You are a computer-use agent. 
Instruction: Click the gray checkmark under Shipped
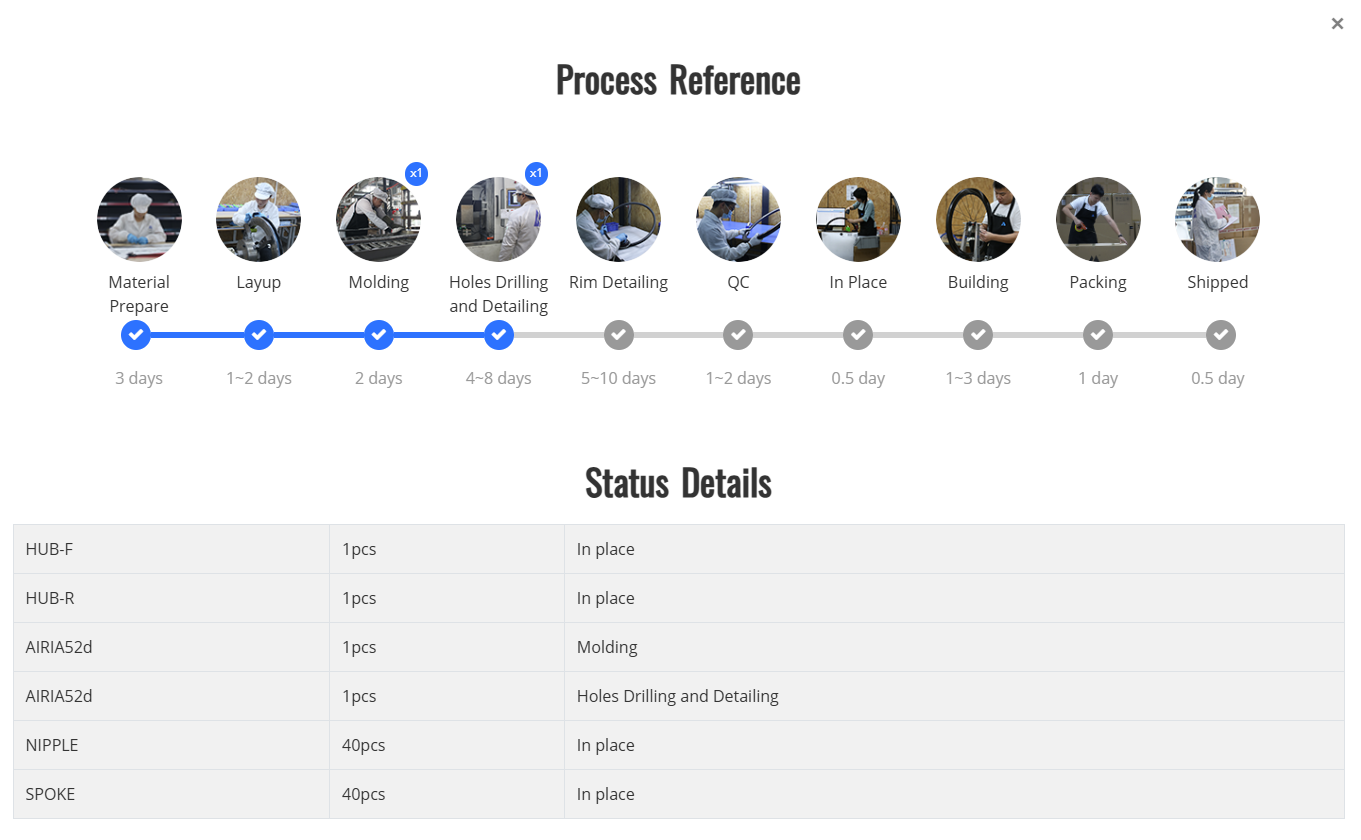click(1220, 335)
